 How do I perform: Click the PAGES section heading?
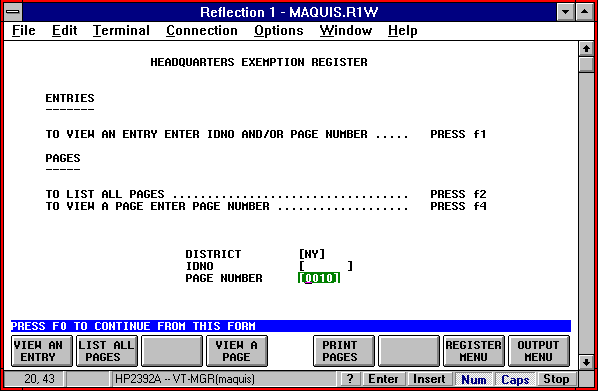tap(63, 158)
